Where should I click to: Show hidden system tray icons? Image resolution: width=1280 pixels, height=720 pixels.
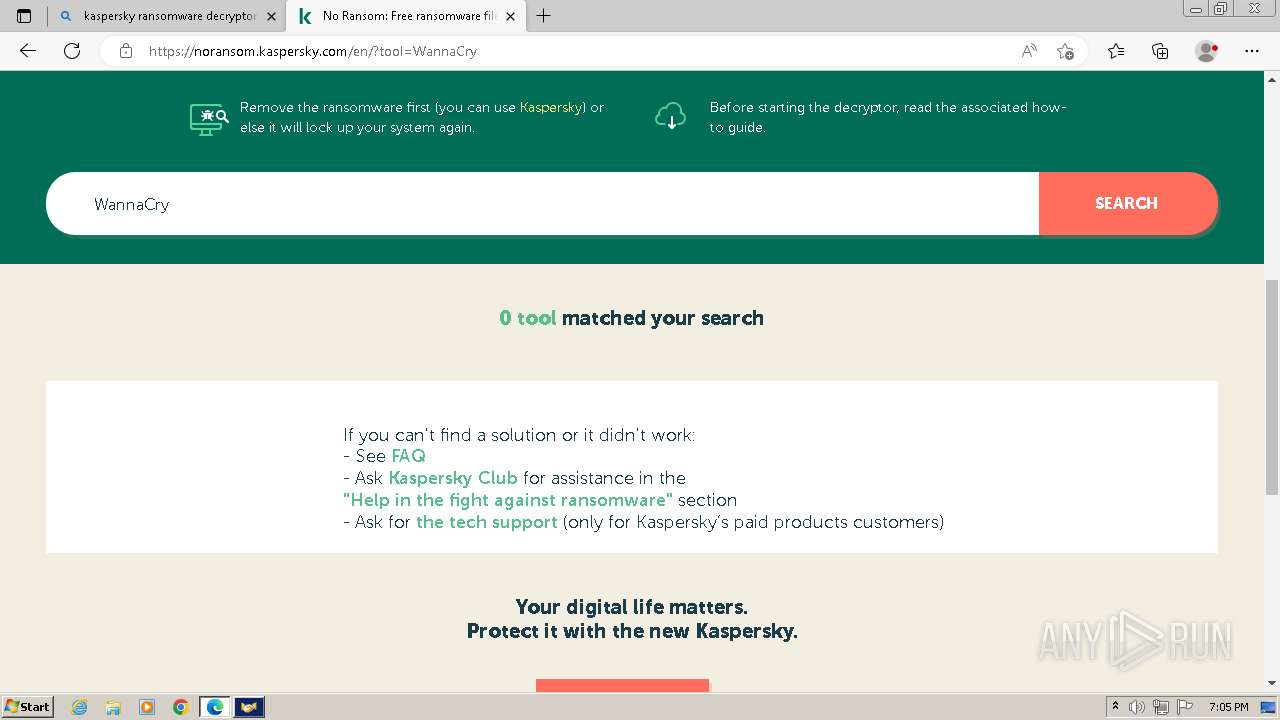pyautogui.click(x=1116, y=707)
